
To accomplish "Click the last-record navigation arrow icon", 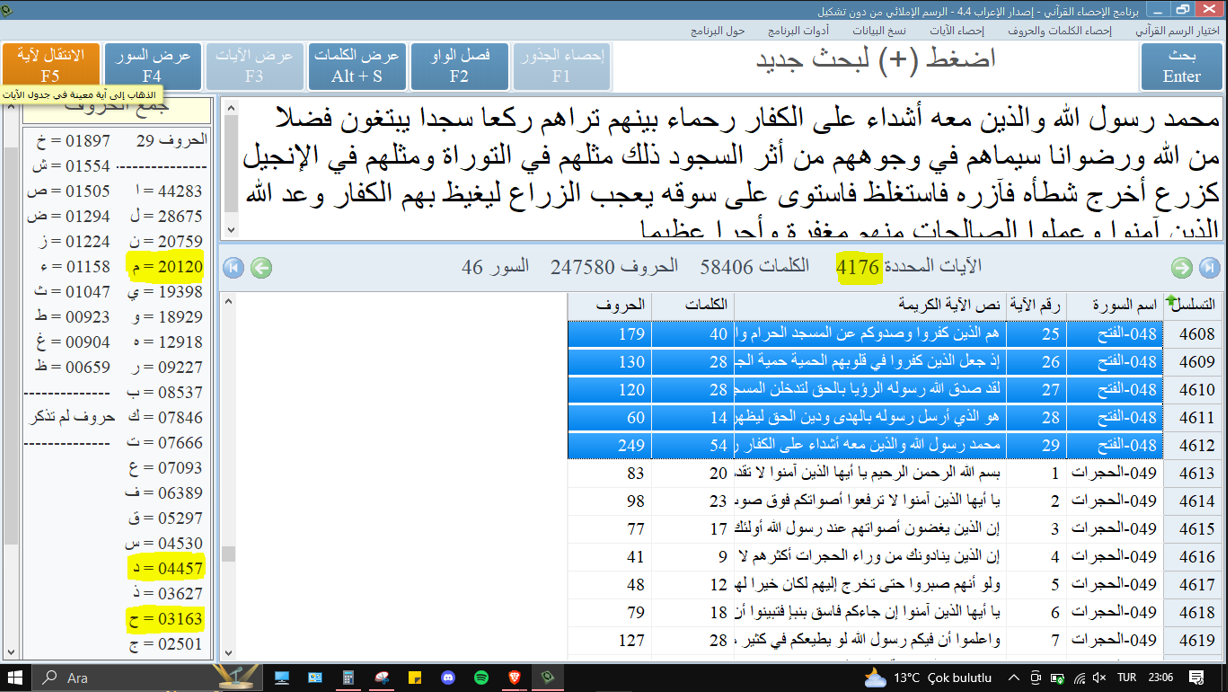I will point(1208,267).
